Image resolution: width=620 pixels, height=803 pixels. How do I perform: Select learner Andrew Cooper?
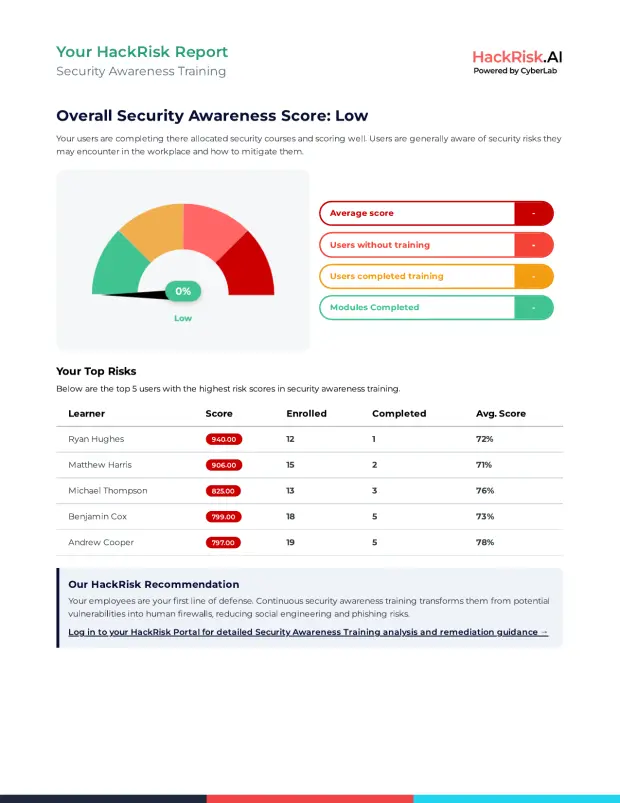pos(101,542)
